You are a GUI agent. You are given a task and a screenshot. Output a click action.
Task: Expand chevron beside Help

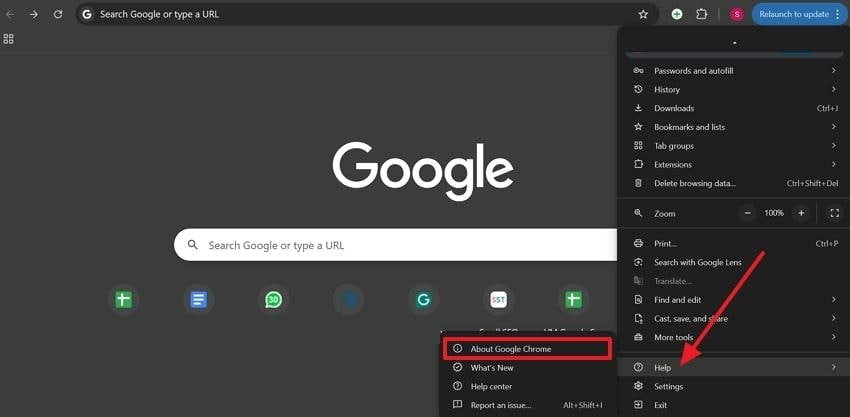pos(833,368)
